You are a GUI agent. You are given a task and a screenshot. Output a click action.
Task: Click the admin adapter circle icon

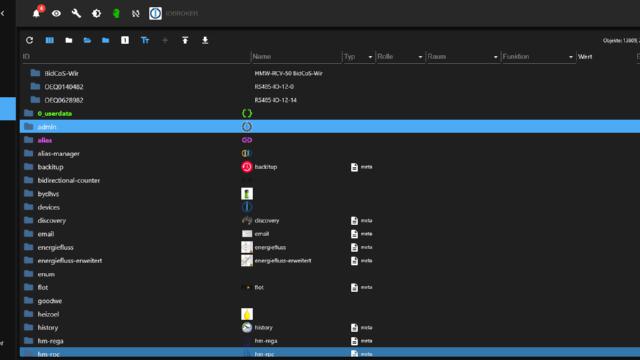click(x=247, y=127)
